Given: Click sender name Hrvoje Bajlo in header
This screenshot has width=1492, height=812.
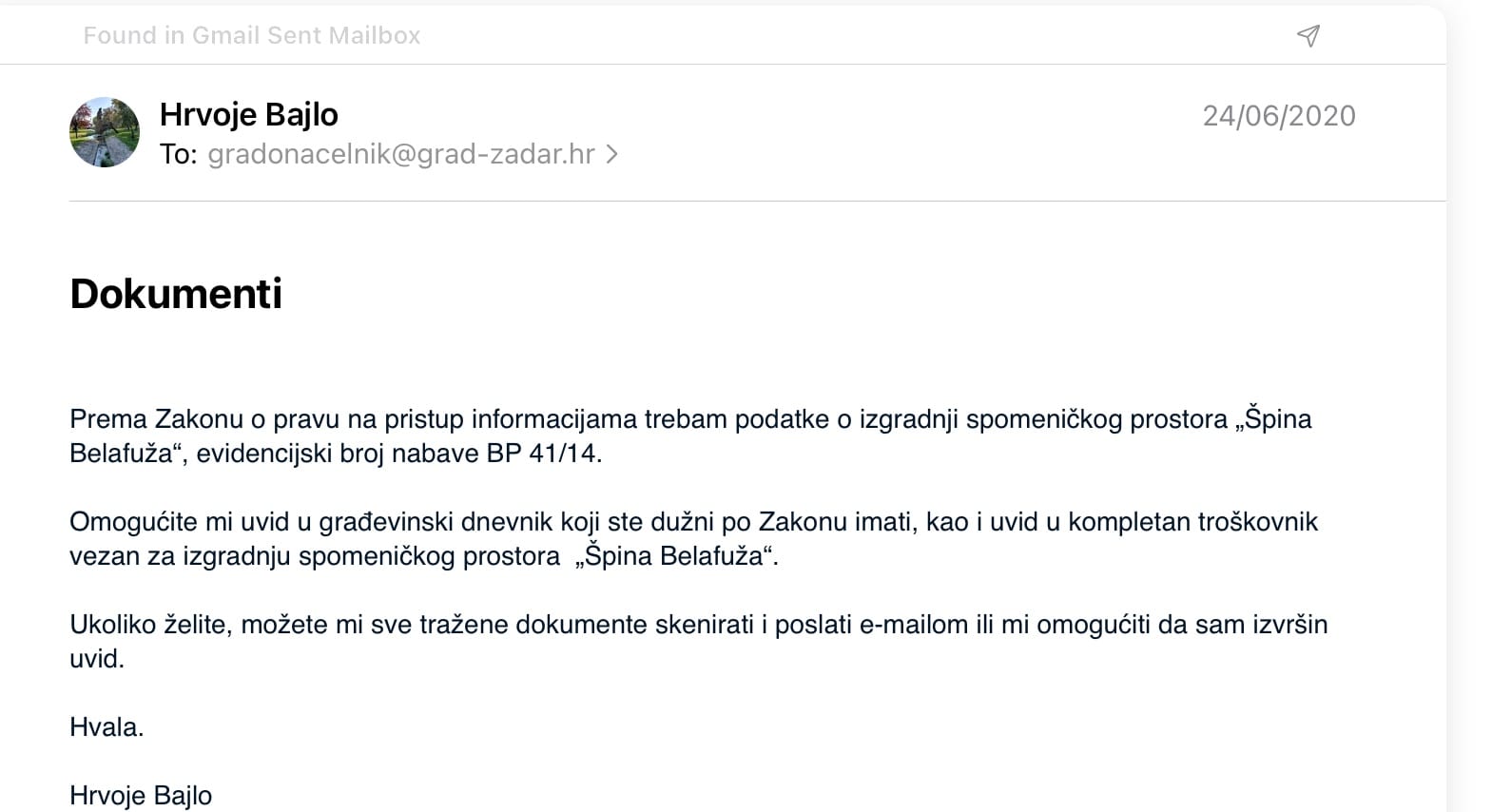Looking at the screenshot, I should (248, 114).
